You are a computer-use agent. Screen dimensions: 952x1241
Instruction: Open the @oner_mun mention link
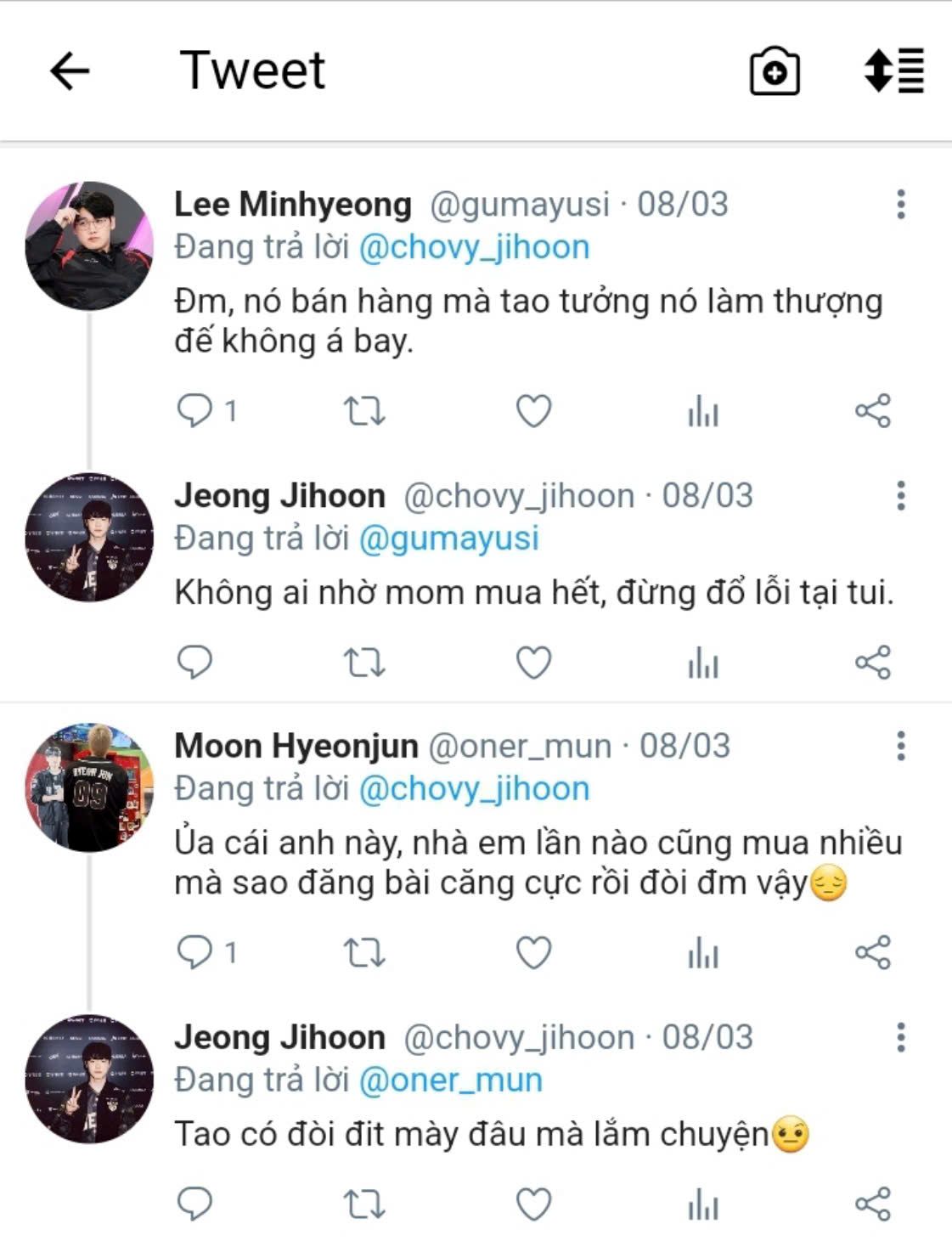(x=451, y=1080)
